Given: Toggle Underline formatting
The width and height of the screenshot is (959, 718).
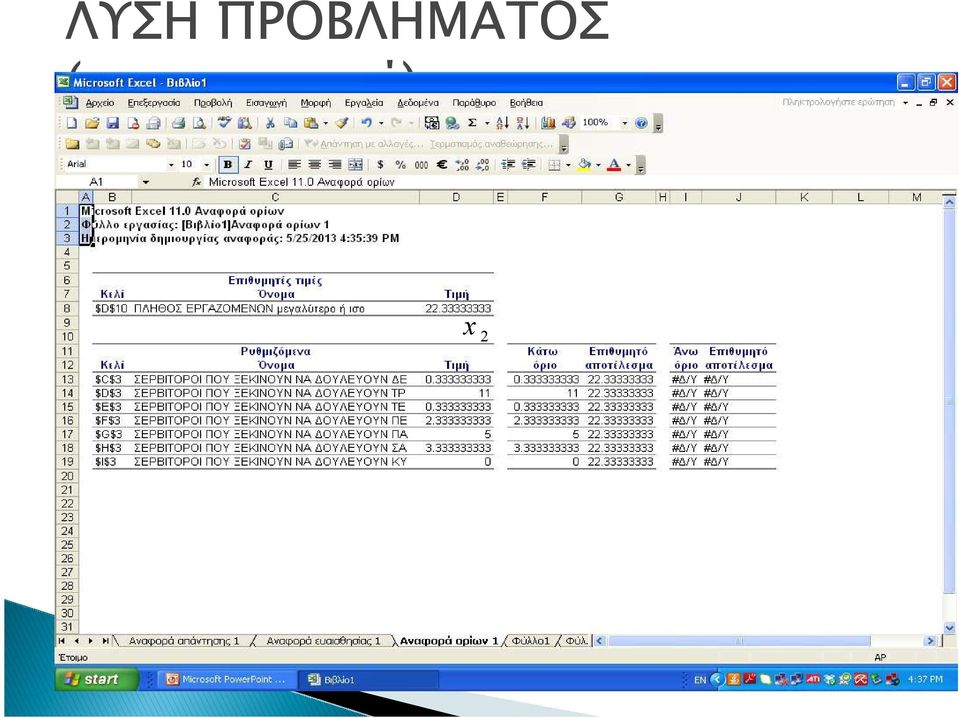Looking at the screenshot, I should click(x=268, y=165).
